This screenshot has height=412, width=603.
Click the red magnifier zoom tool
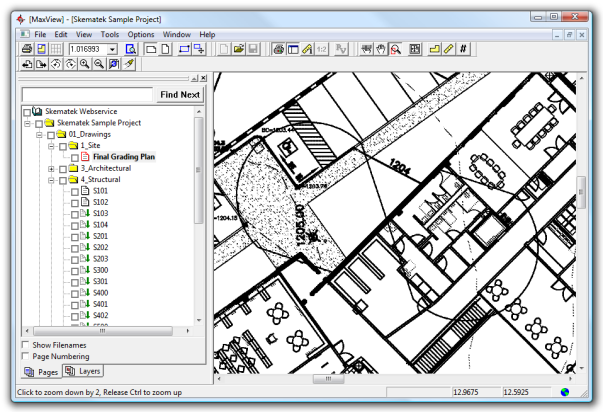pos(396,49)
